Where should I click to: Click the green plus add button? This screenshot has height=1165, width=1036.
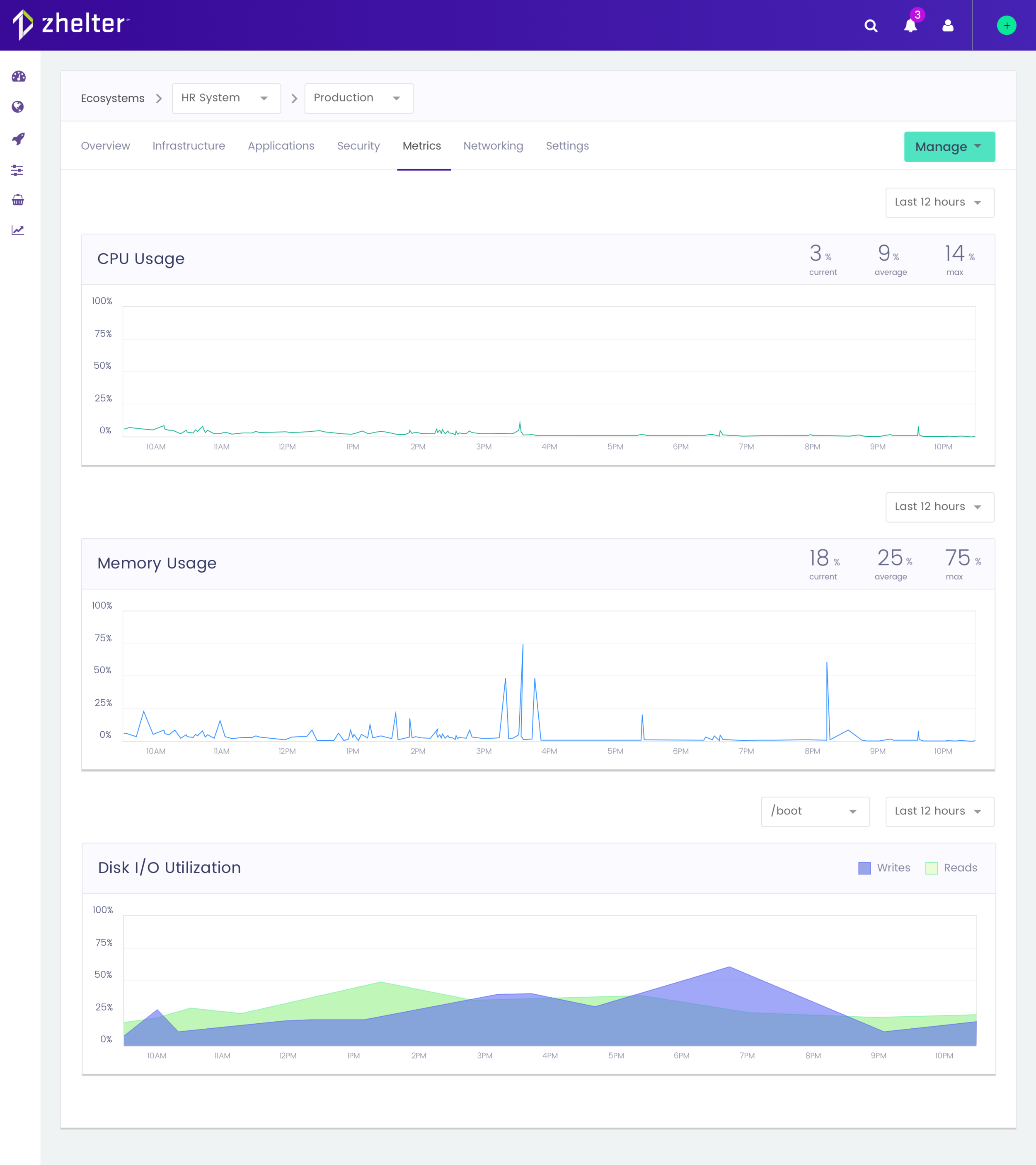(1006, 26)
